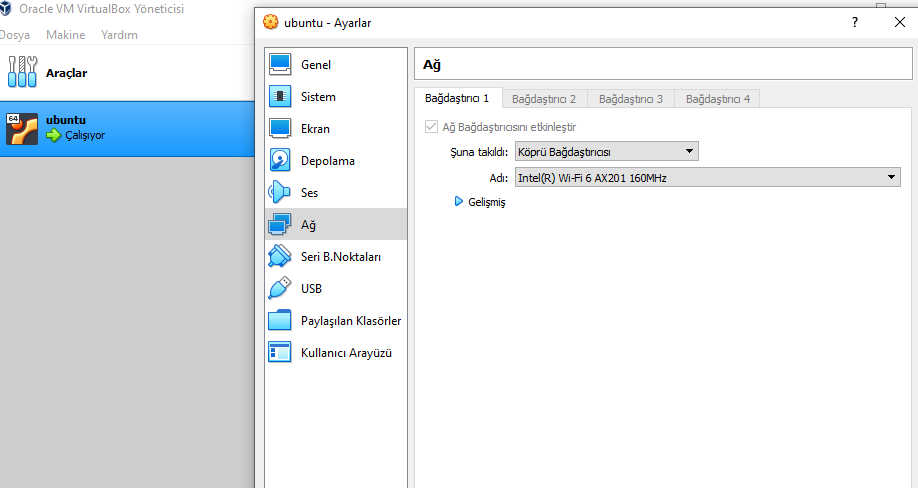The height and width of the screenshot is (488, 918).
Task: Open the Adı Intel Wi-Fi adapter dropdown
Action: tap(708, 177)
